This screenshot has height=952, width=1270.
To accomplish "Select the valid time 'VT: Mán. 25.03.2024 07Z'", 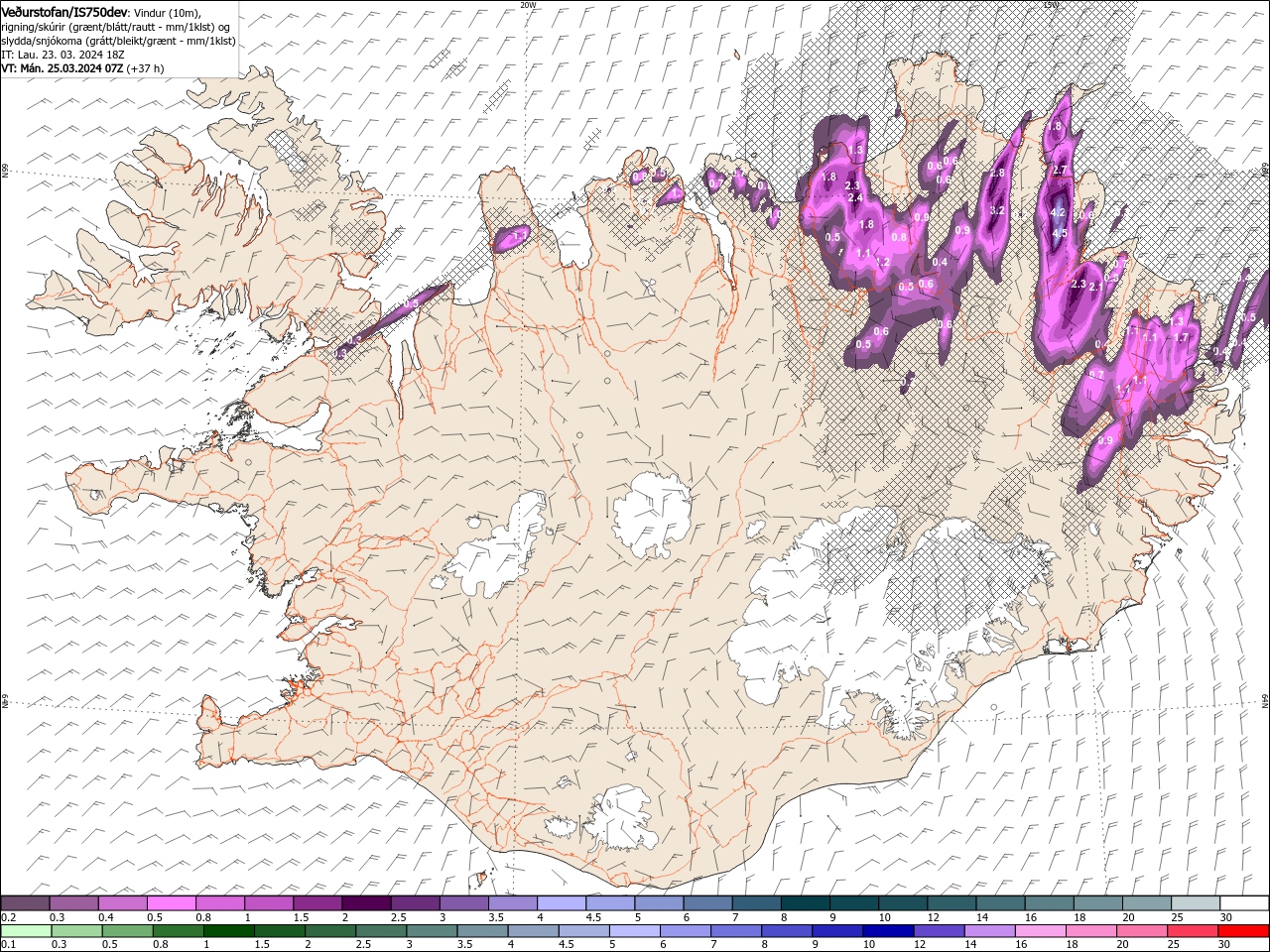I will click(x=62, y=68).
